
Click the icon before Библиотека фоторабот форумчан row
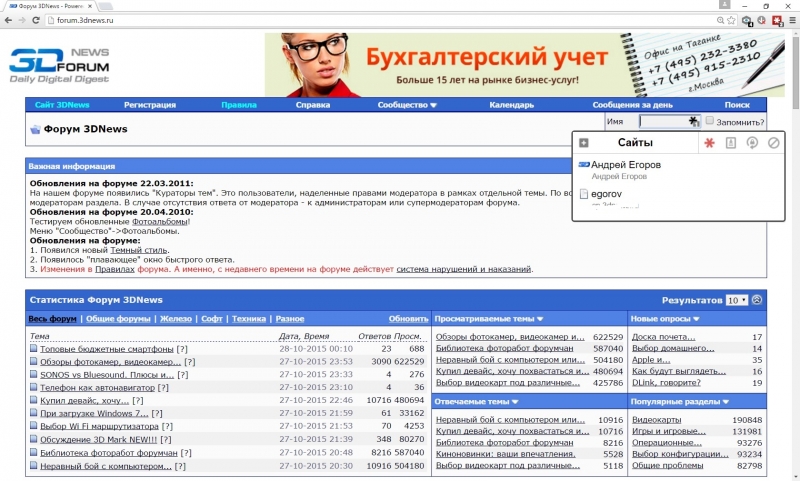(34, 452)
